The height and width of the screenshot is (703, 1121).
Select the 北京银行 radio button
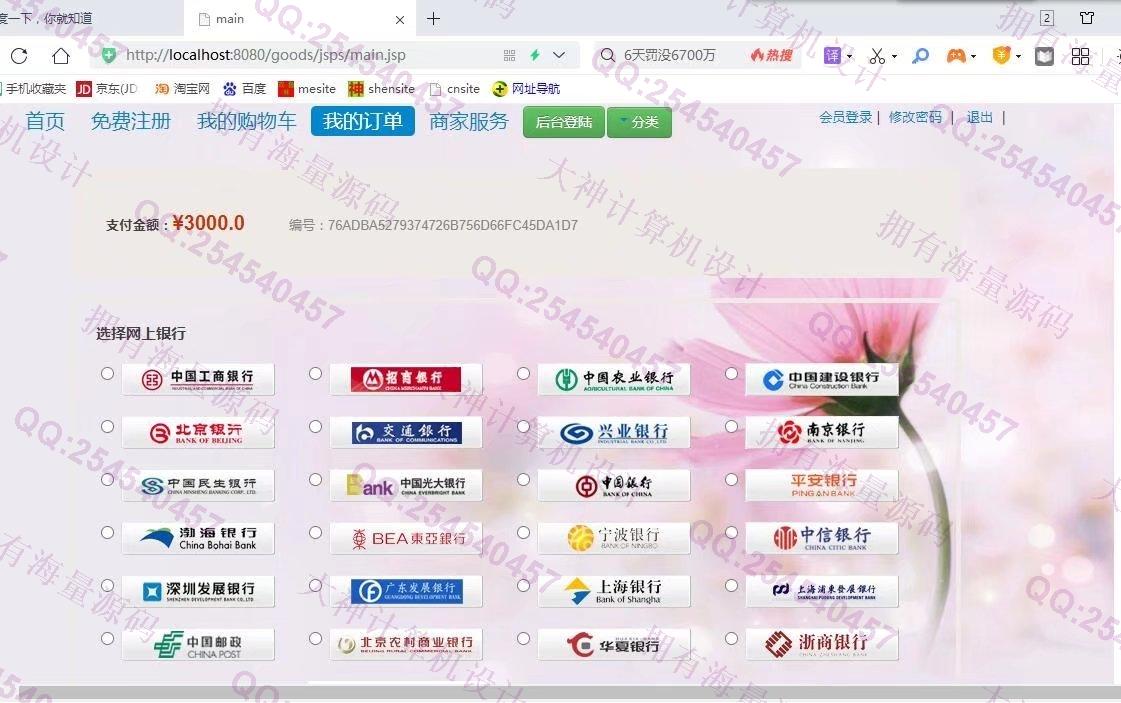click(107, 426)
